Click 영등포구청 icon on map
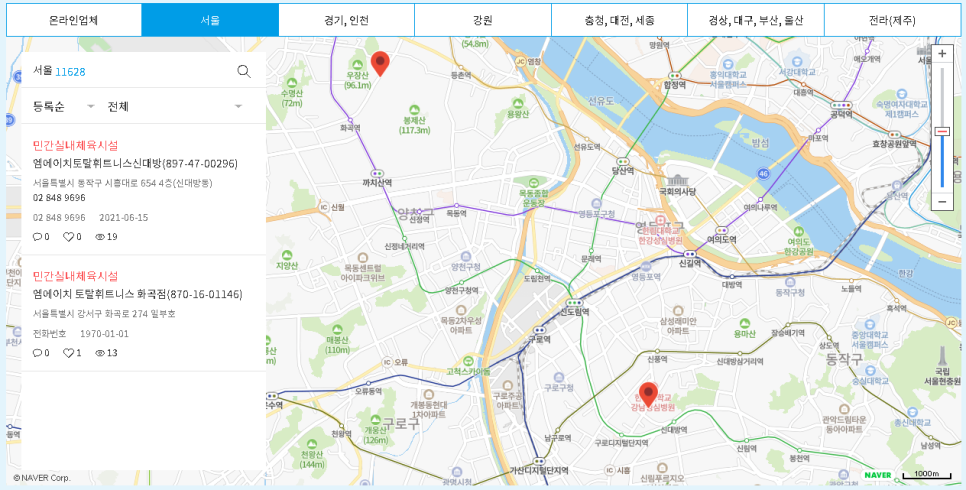The width and height of the screenshot is (966, 490). click(596, 203)
